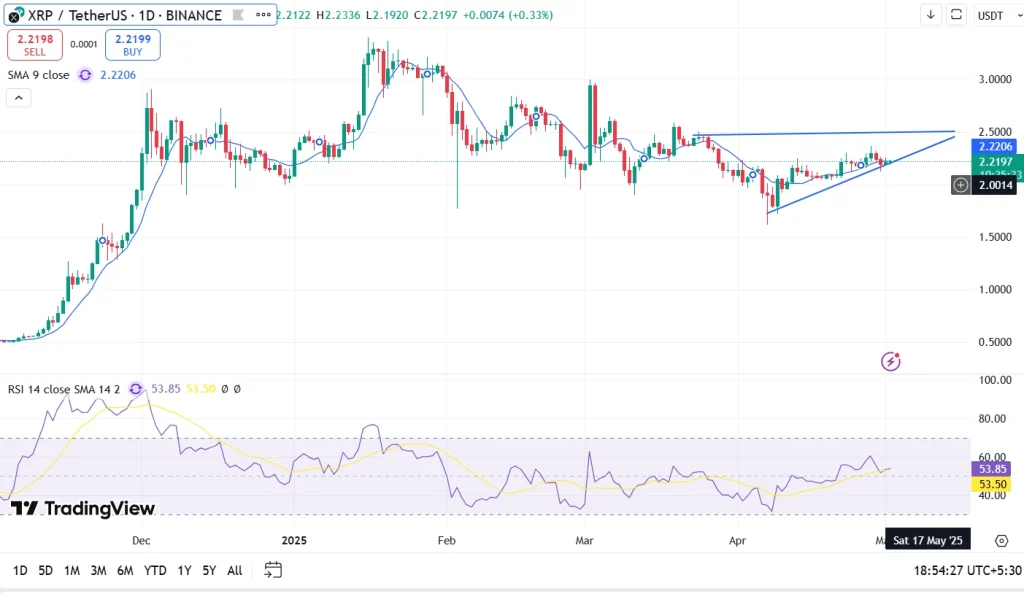Click the upper blue horizontal trendline
Viewport: 1024px width, 594px height.
823,134
